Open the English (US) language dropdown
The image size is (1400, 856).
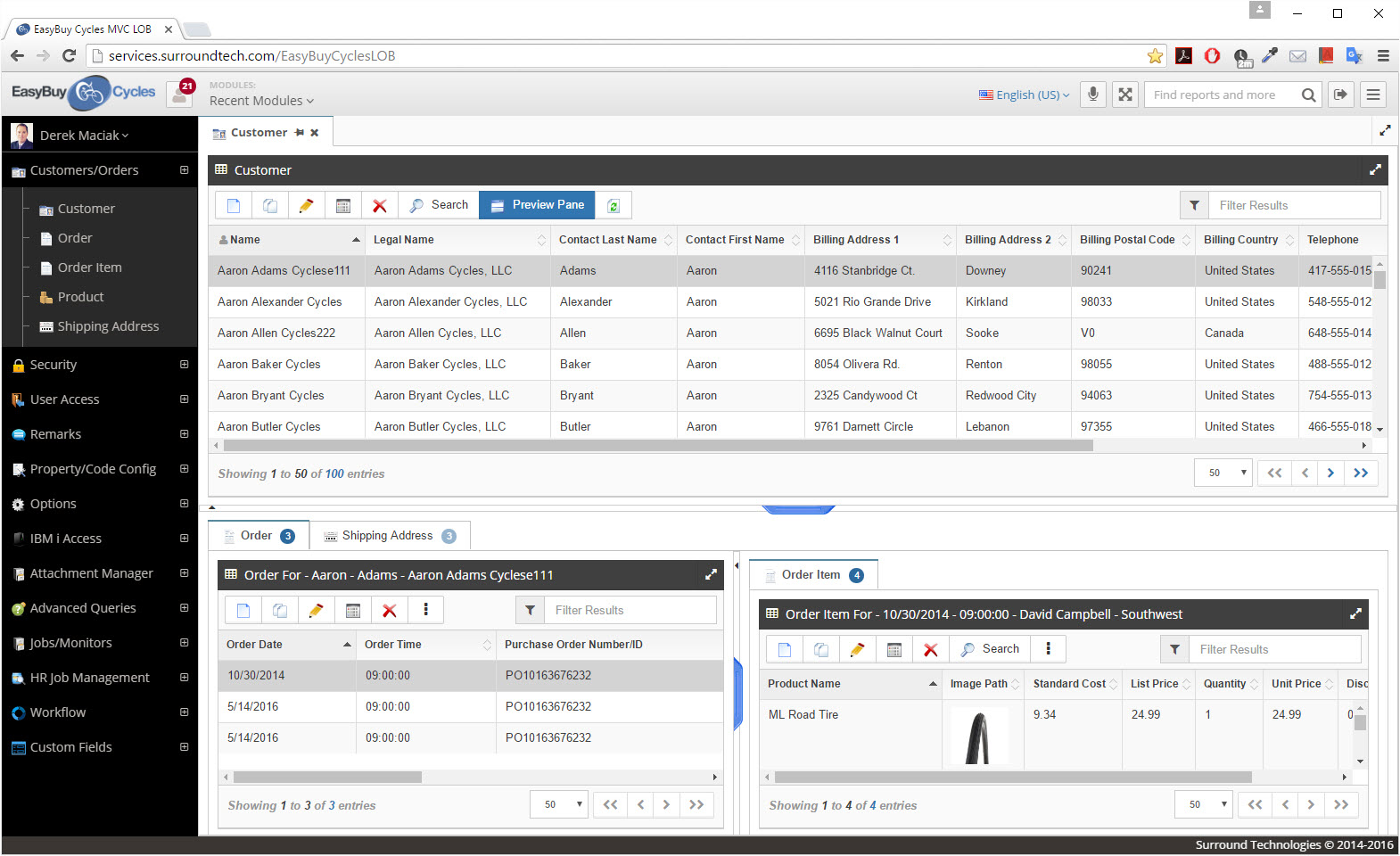pyautogui.click(x=1024, y=95)
